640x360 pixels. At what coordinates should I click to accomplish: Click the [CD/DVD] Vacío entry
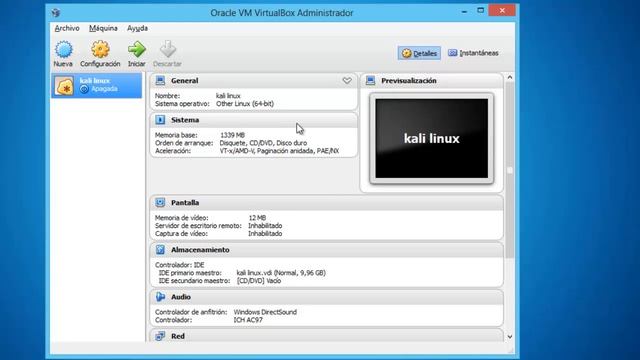pyautogui.click(x=259, y=281)
